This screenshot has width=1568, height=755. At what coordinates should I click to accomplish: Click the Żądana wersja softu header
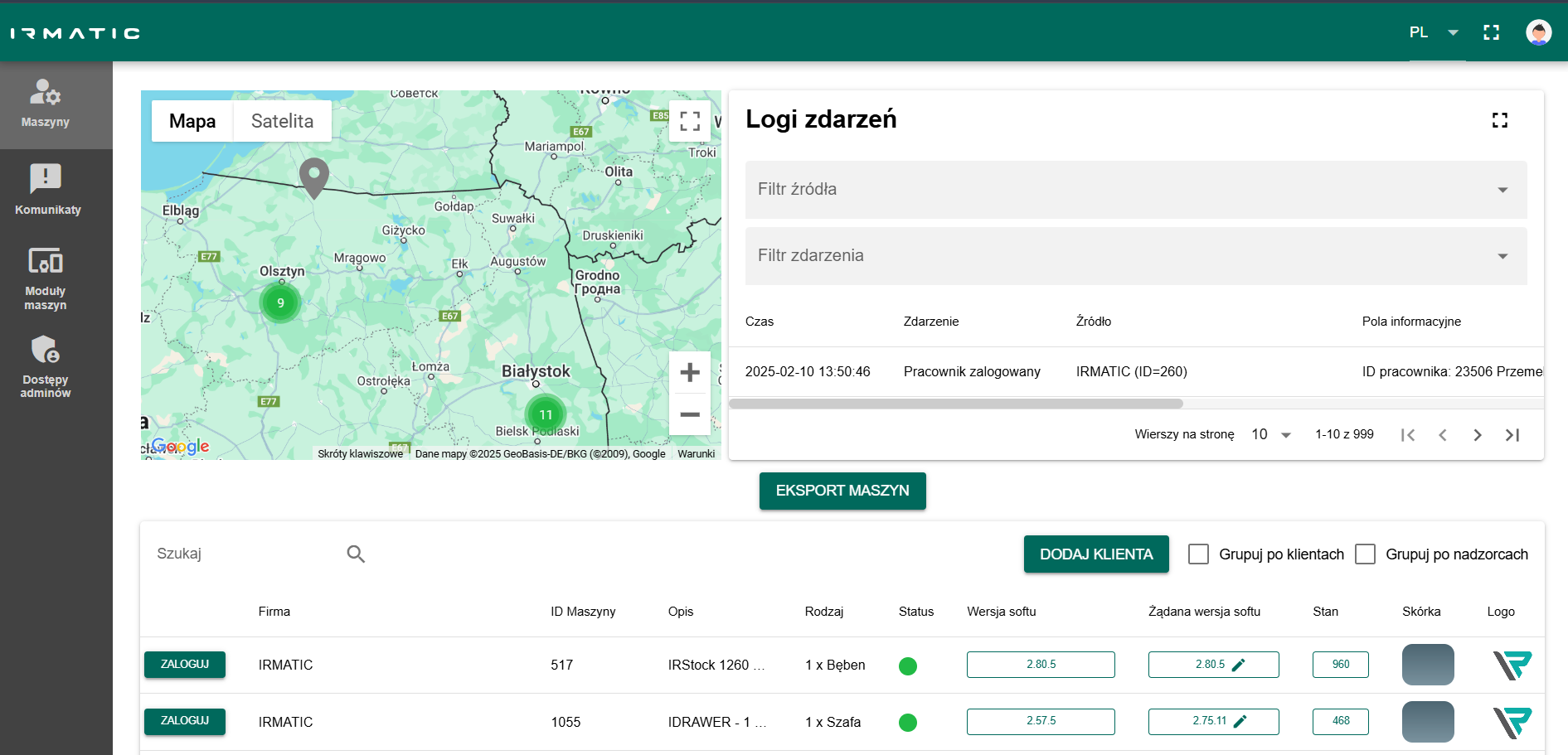tap(1204, 612)
